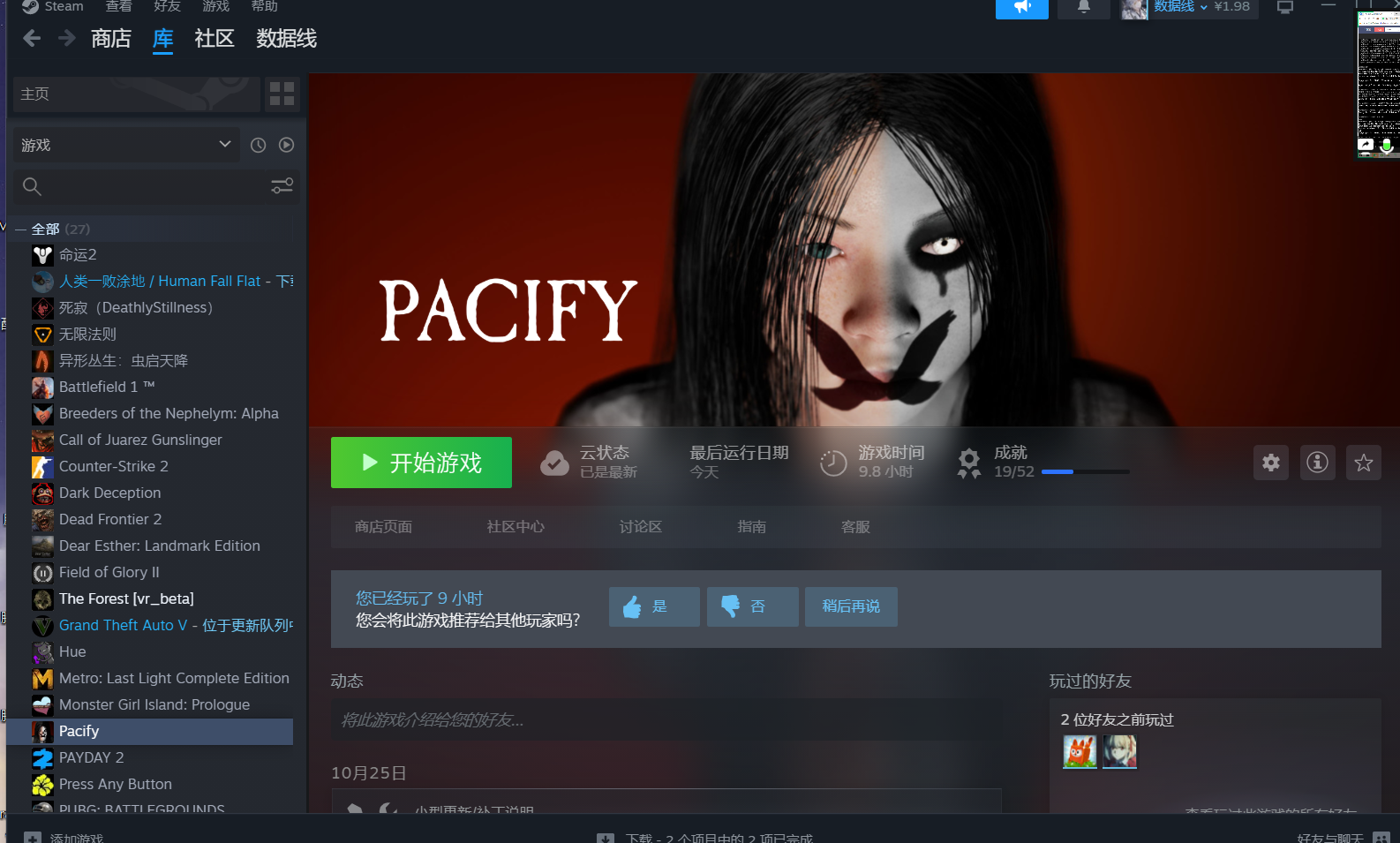Open advanced filter options icon
The image size is (1400, 843).
pos(282,186)
